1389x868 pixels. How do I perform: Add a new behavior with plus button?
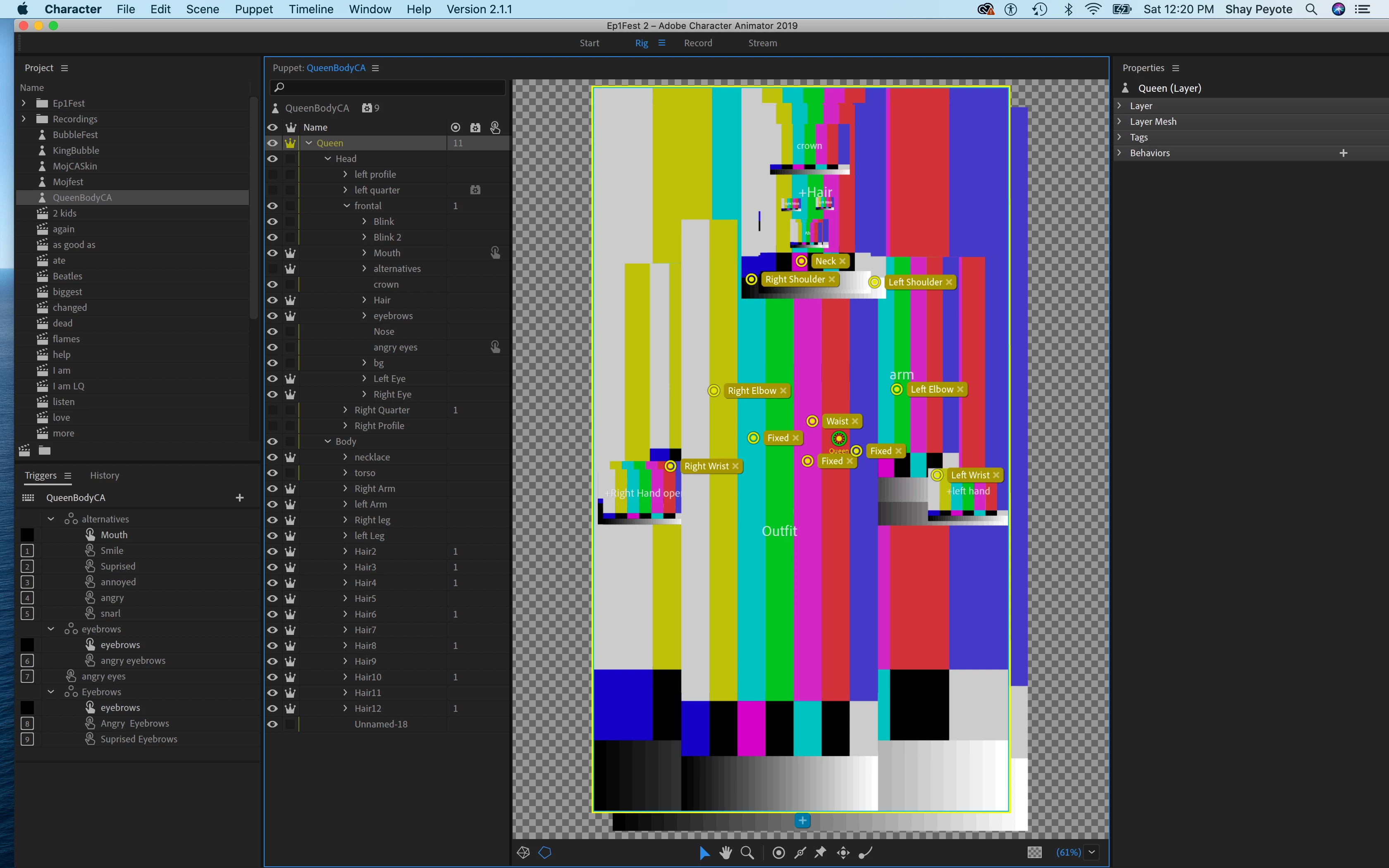(1343, 153)
